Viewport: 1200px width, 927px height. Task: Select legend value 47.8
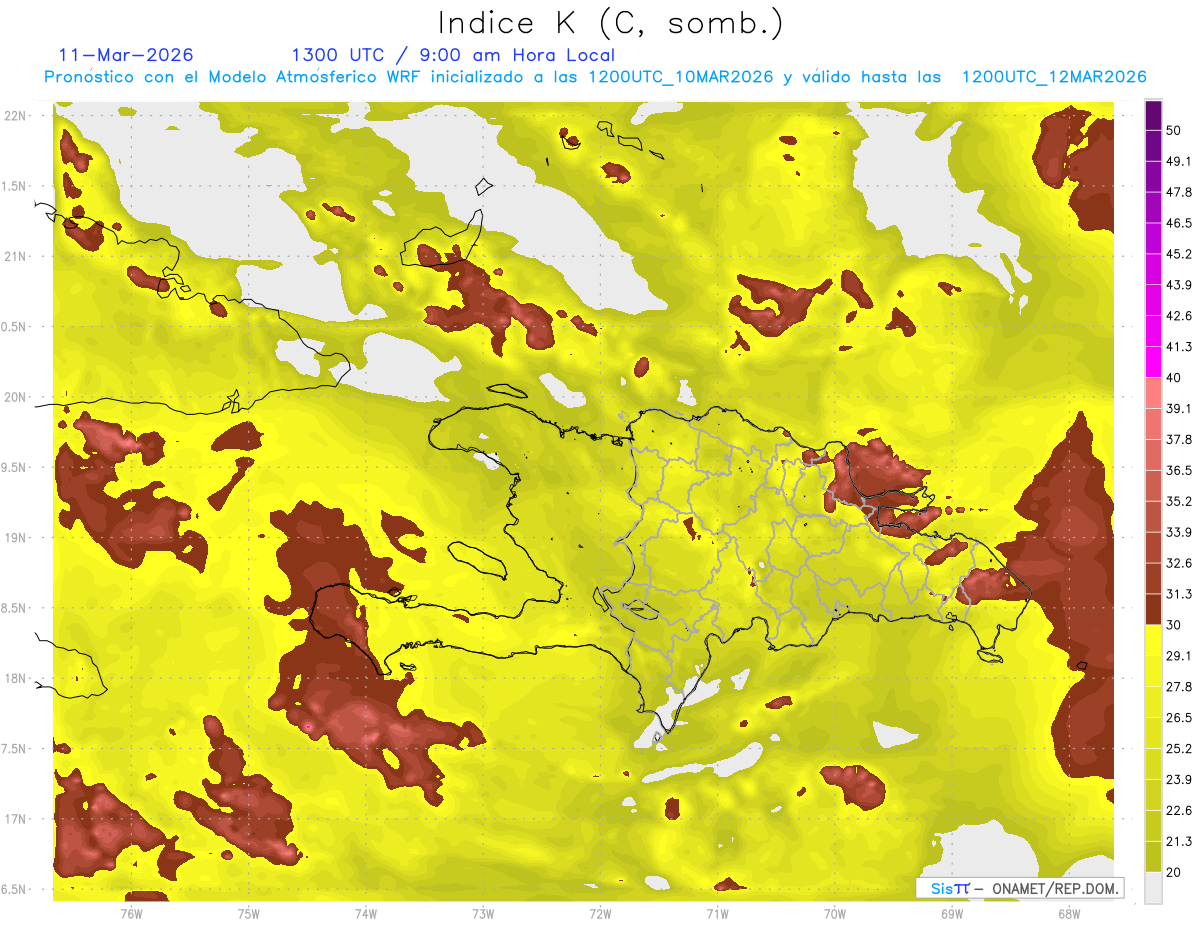[1179, 192]
